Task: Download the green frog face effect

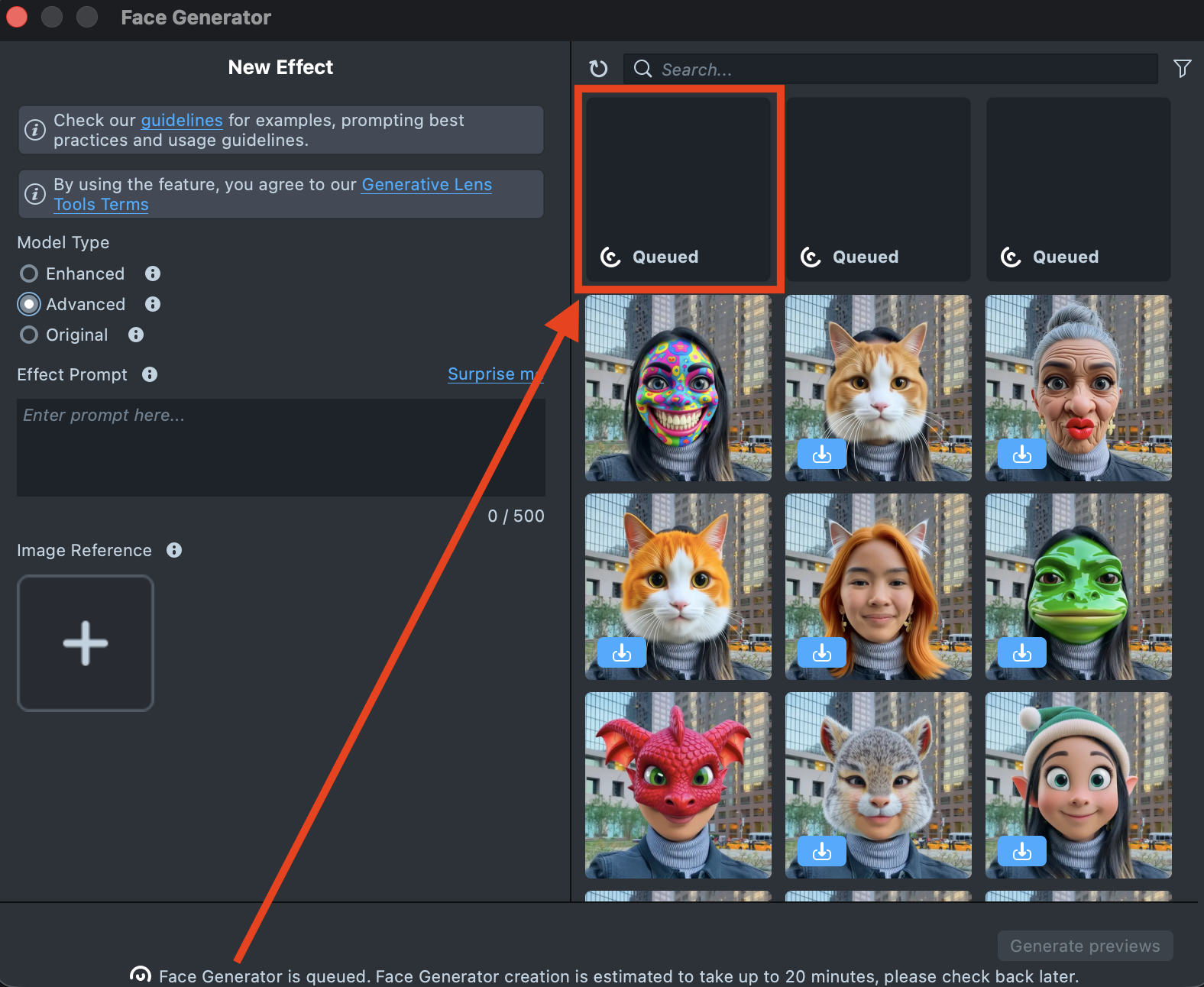Action: (1021, 653)
